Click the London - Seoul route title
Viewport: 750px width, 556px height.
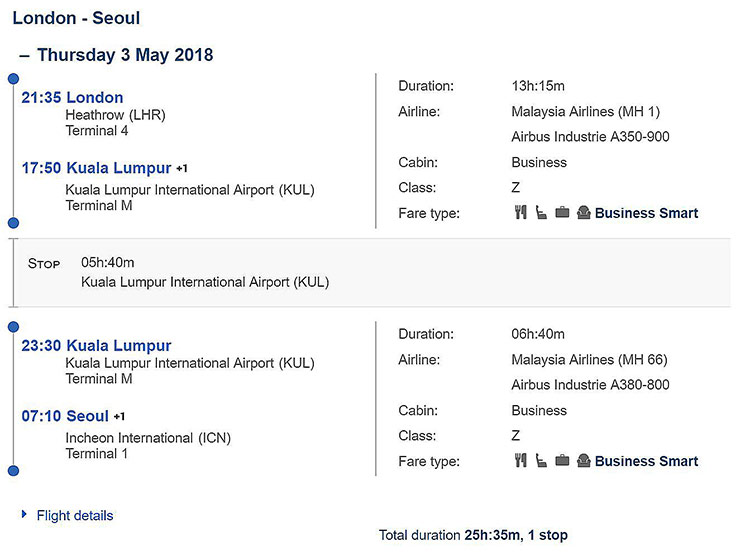pyautogui.click(x=76, y=18)
